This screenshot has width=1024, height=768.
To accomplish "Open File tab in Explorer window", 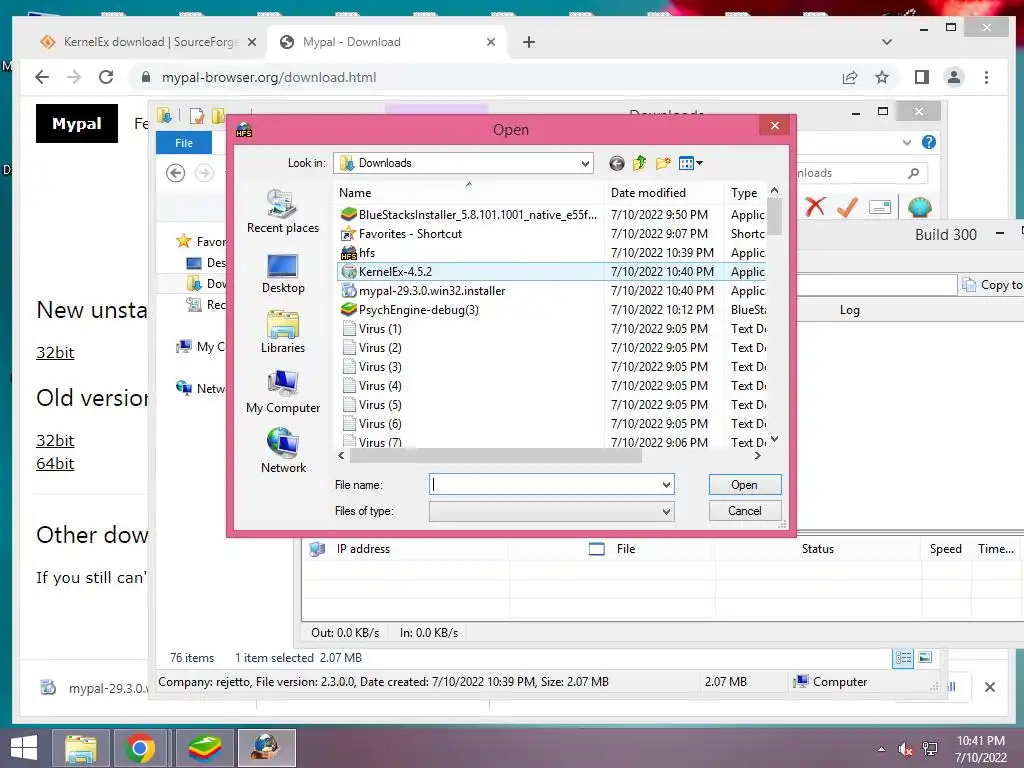I will [184, 142].
